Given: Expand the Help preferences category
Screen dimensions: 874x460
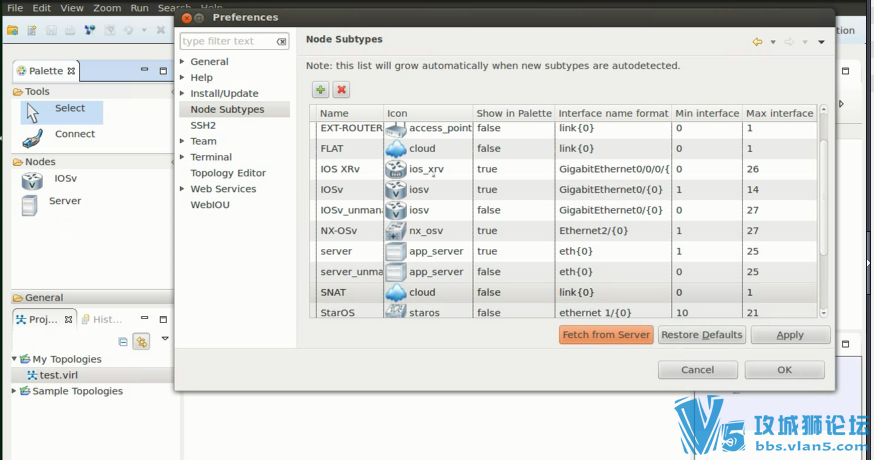Looking at the screenshot, I should click(182, 78).
